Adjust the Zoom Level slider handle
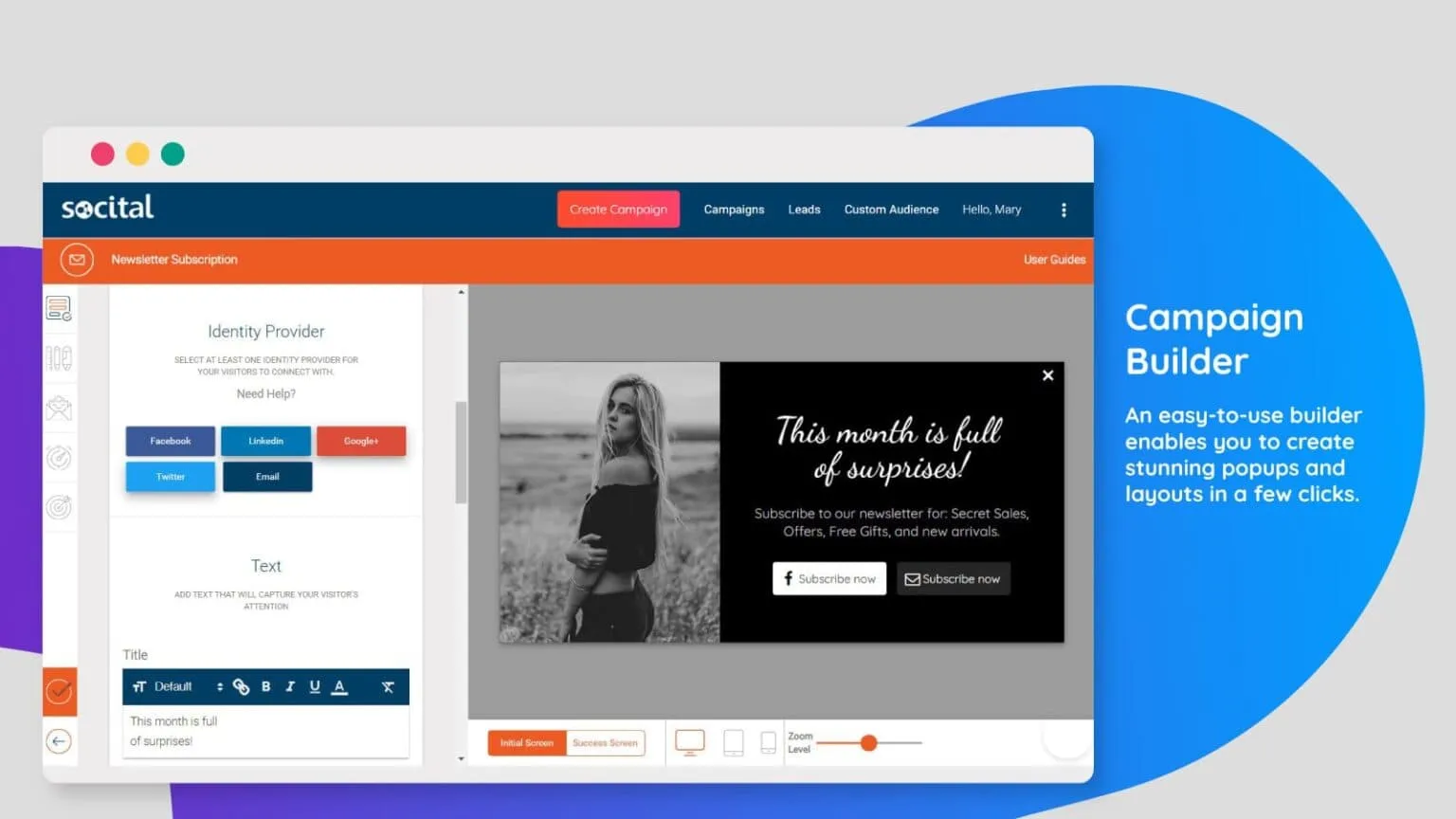This screenshot has width=1456, height=819. tap(868, 743)
